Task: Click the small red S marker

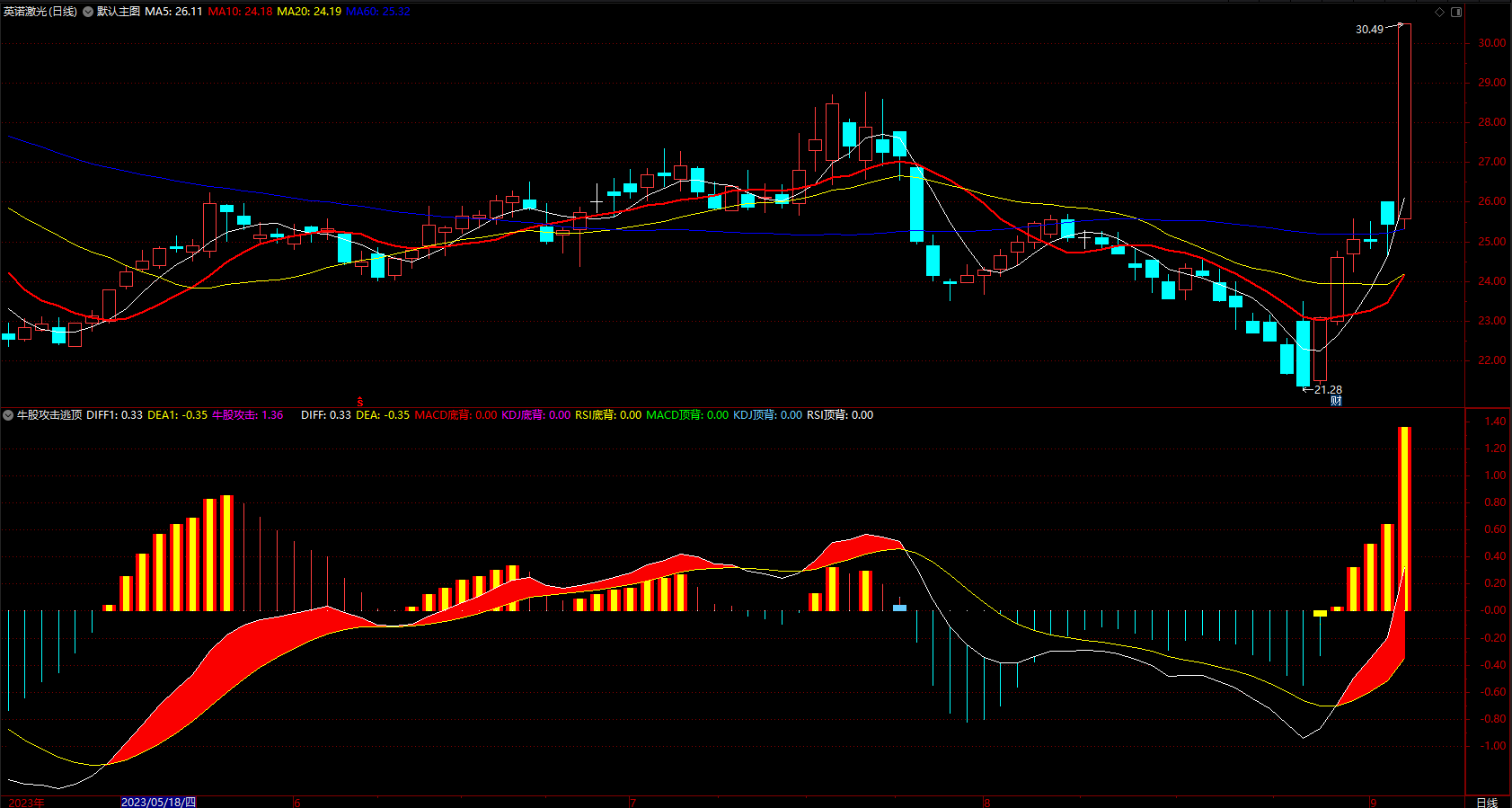Action: [x=360, y=402]
